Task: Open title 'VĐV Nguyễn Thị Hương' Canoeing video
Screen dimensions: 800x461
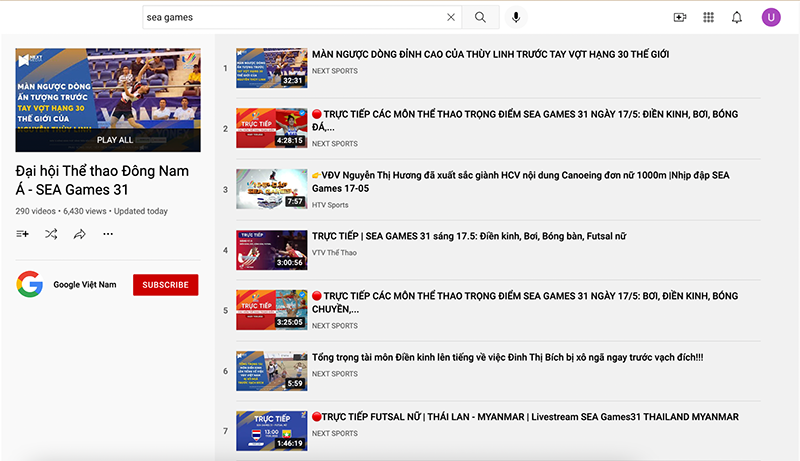Action: click(520, 182)
